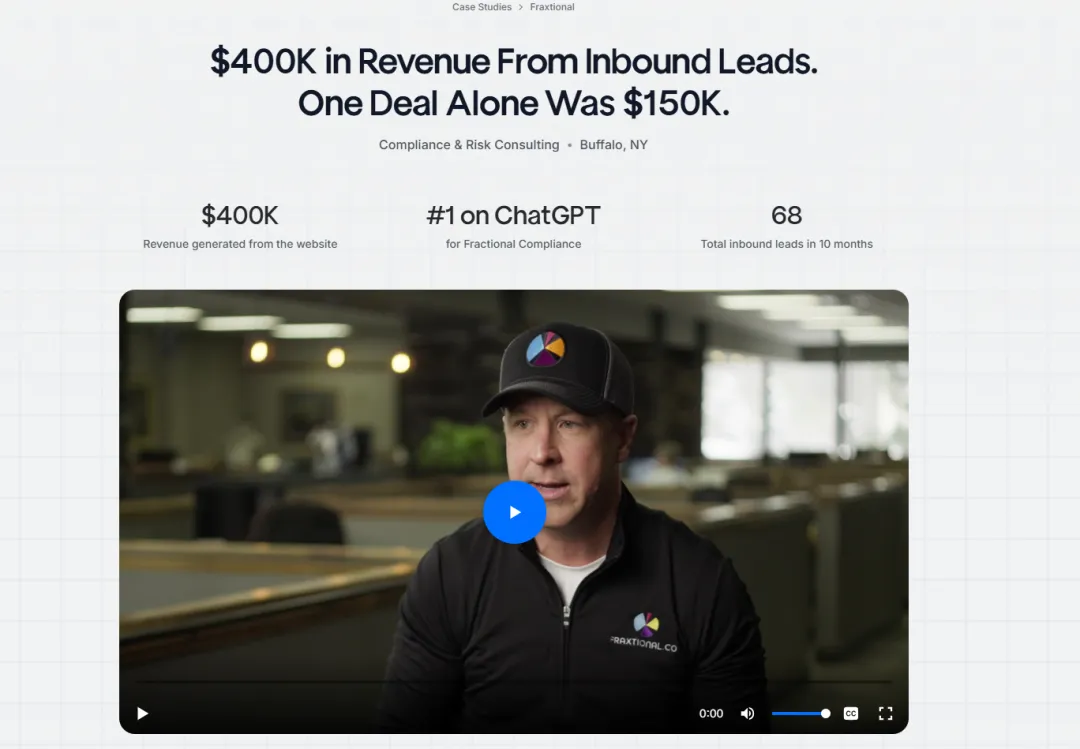
Task: Click the breadcrumb chevron separator
Action: tap(521, 7)
